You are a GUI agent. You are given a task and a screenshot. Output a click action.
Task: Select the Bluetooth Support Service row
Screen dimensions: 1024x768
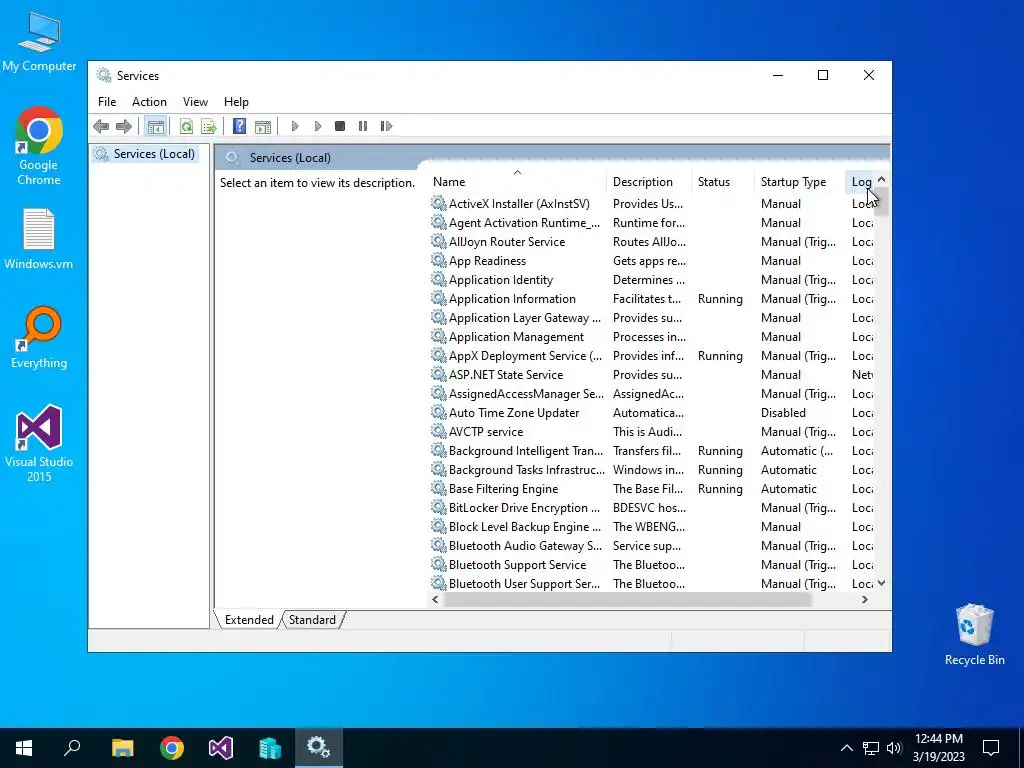pyautogui.click(x=652, y=564)
